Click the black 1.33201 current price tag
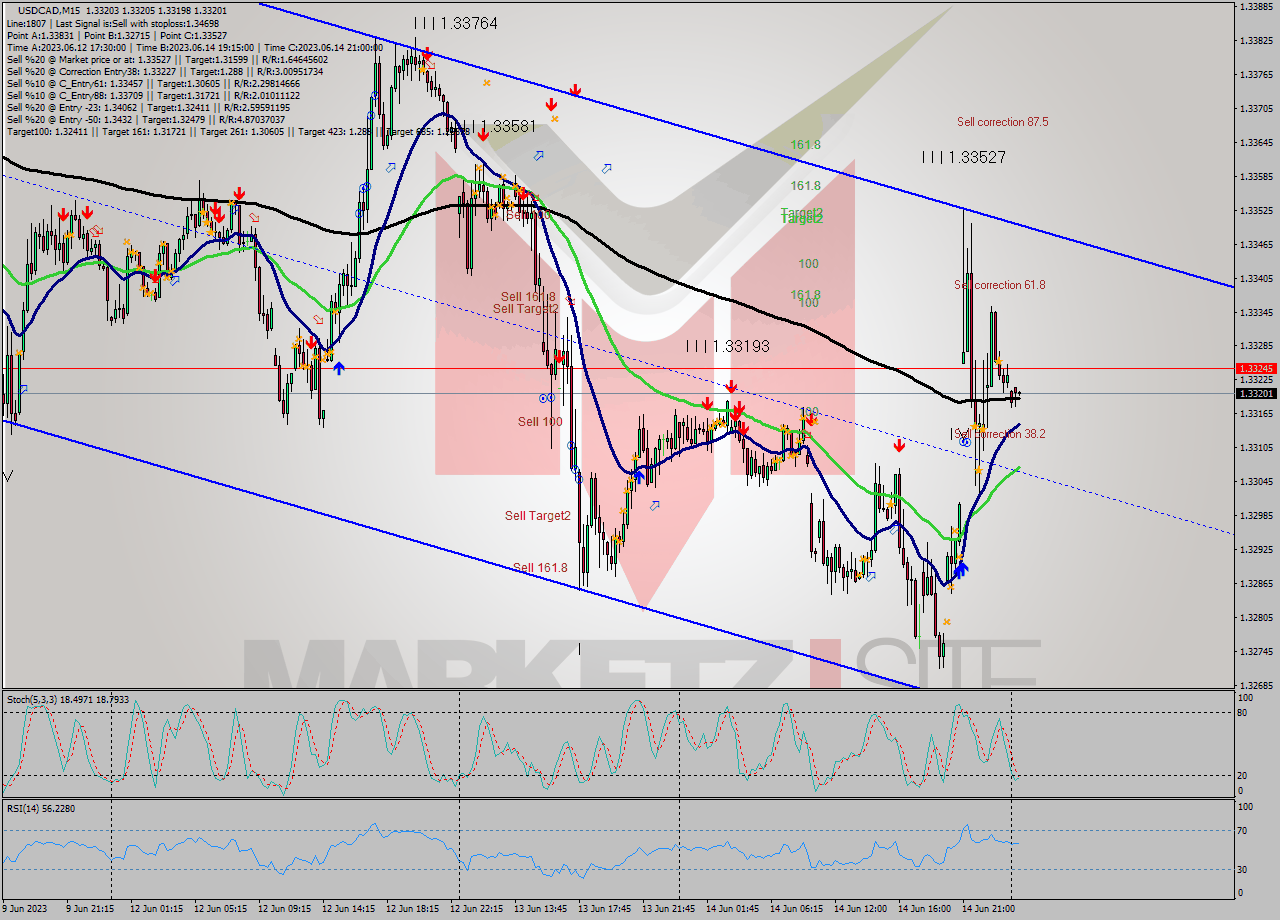Image resolution: width=1280 pixels, height=920 pixels. click(1257, 393)
